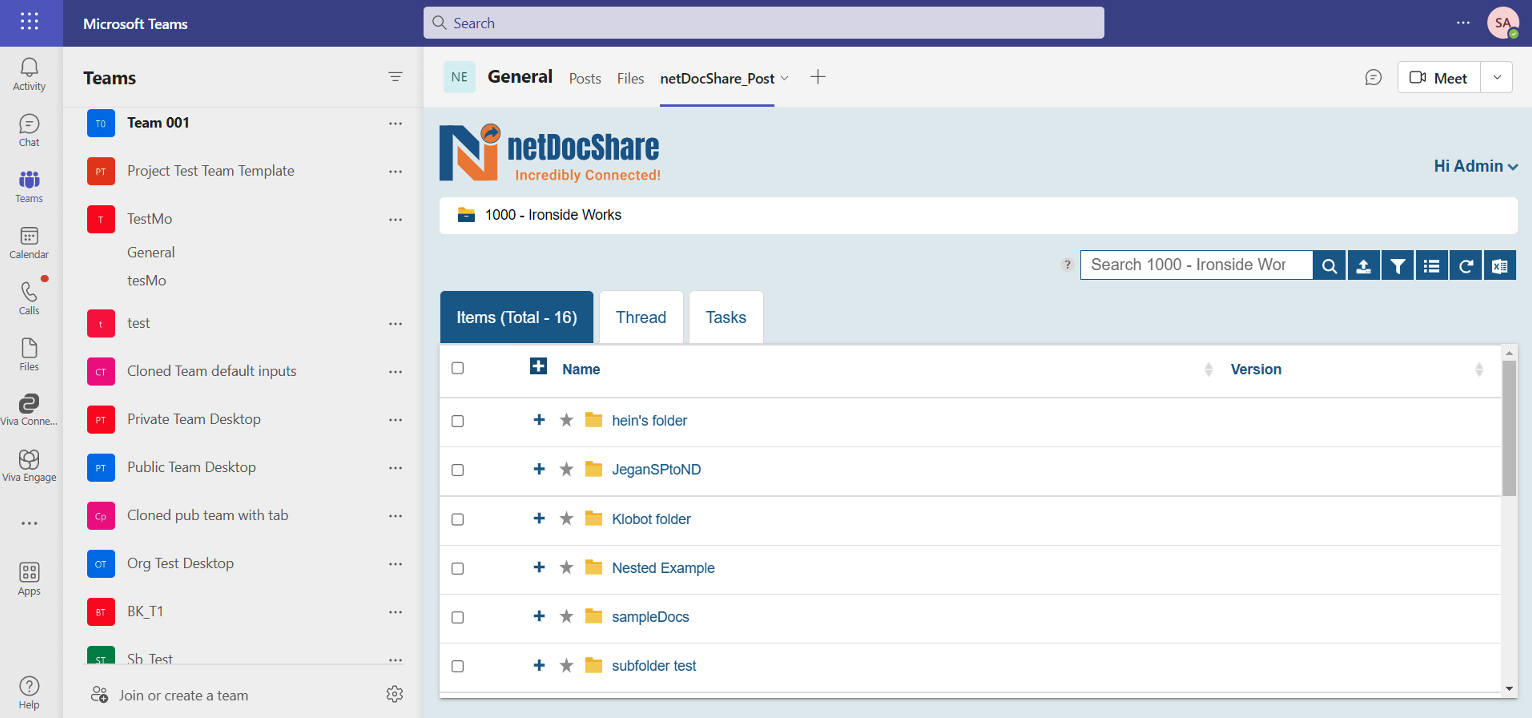
Task: Sort by the Version column arrows
Action: click(x=1479, y=370)
